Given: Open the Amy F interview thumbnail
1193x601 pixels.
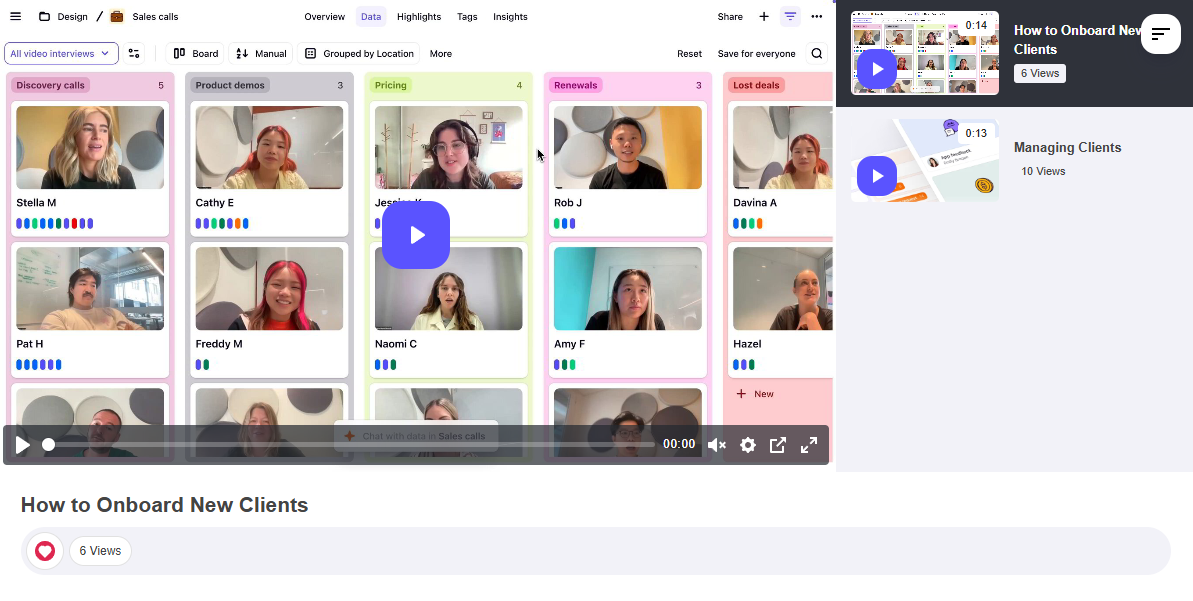Looking at the screenshot, I should tap(628, 288).
